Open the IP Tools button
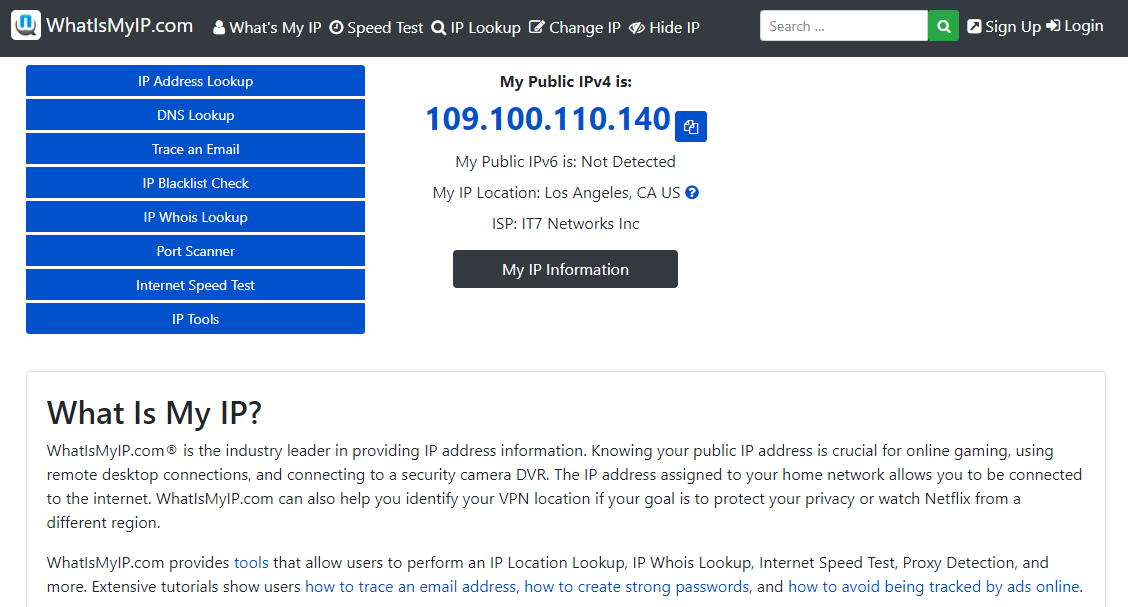The height and width of the screenshot is (607, 1128). 196,319
